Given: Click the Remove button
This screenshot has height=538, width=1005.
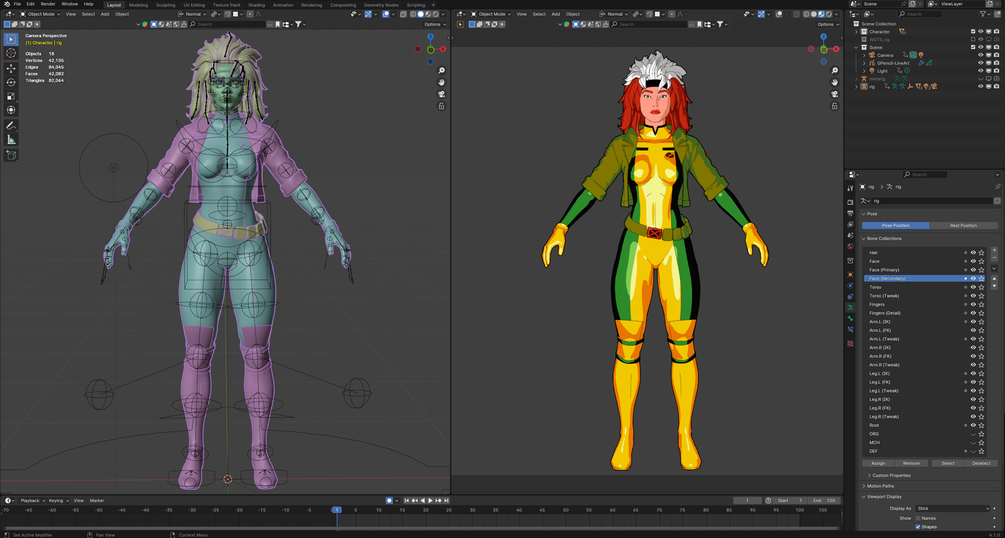Looking at the screenshot, I should [911, 463].
